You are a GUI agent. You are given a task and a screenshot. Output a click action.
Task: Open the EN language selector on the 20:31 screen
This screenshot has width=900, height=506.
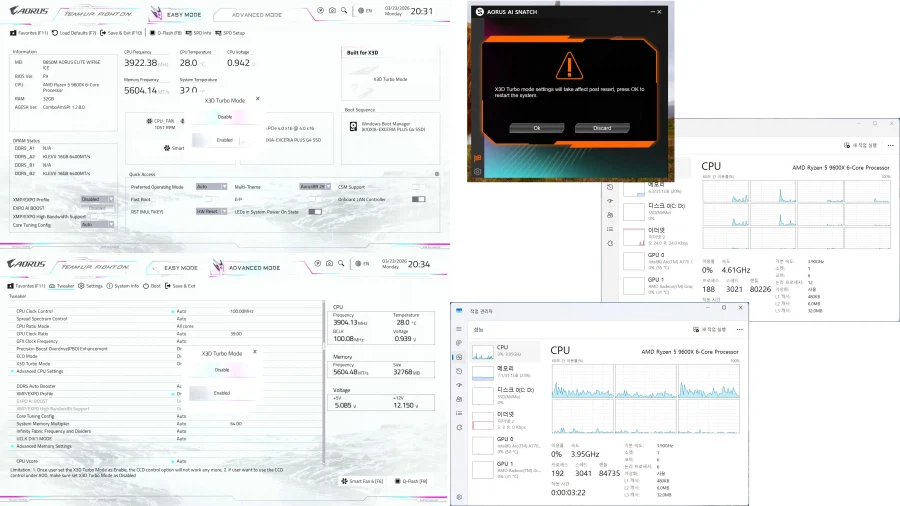tap(364, 10)
